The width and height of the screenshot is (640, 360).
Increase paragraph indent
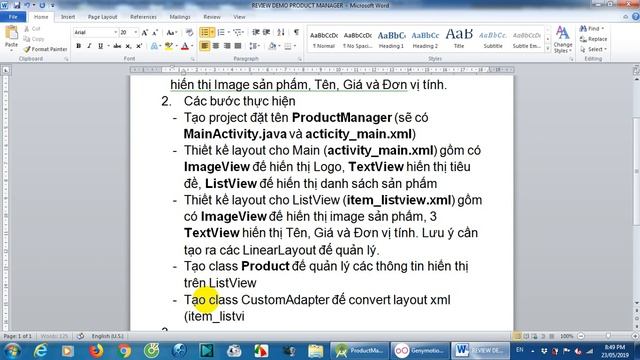pyautogui.click(x=267, y=32)
